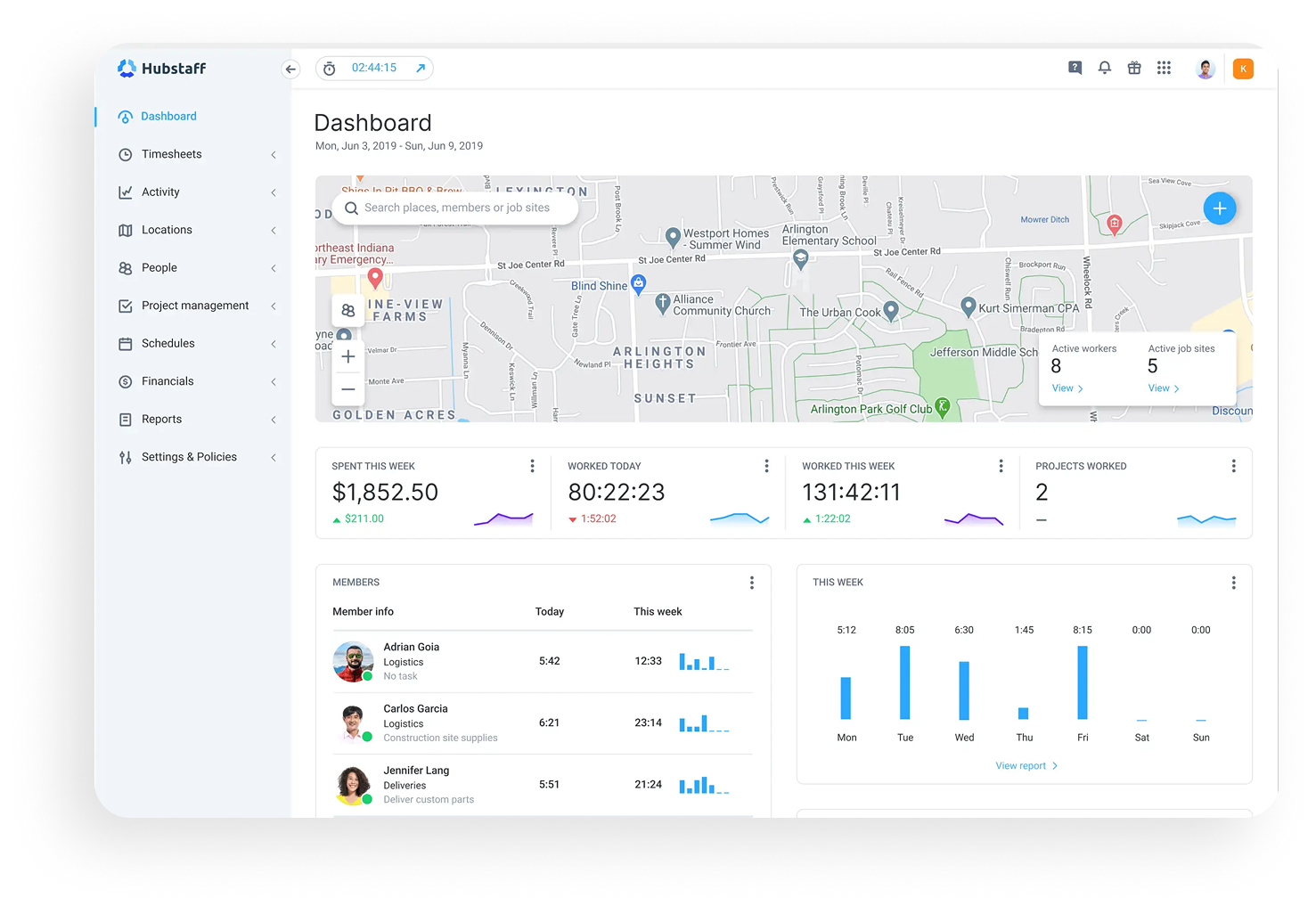Click the help chat icon
The height and width of the screenshot is (906, 1316).
(x=1075, y=69)
